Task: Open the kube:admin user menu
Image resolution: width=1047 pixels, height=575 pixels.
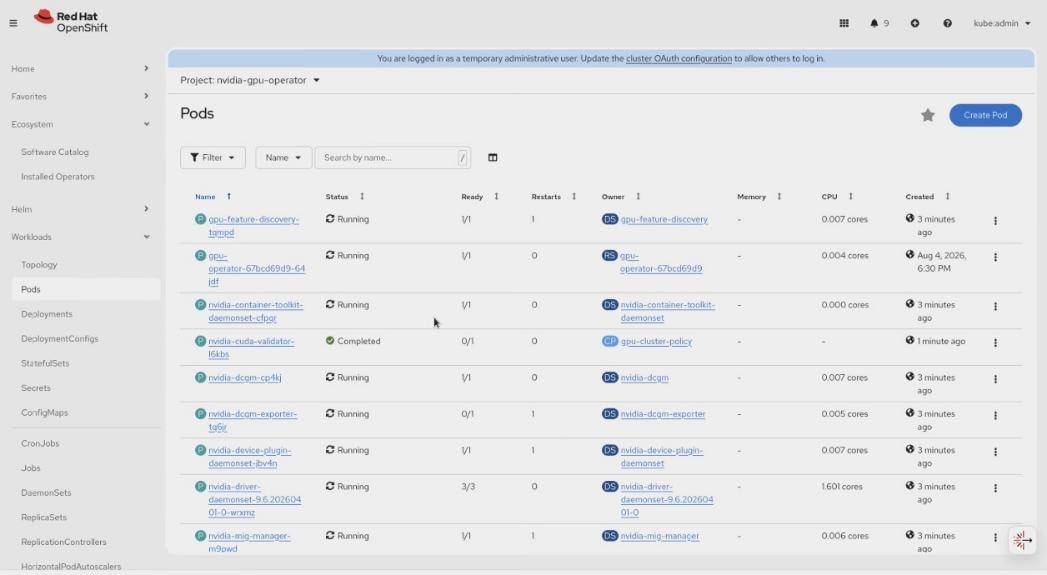Action: click(x=1001, y=23)
